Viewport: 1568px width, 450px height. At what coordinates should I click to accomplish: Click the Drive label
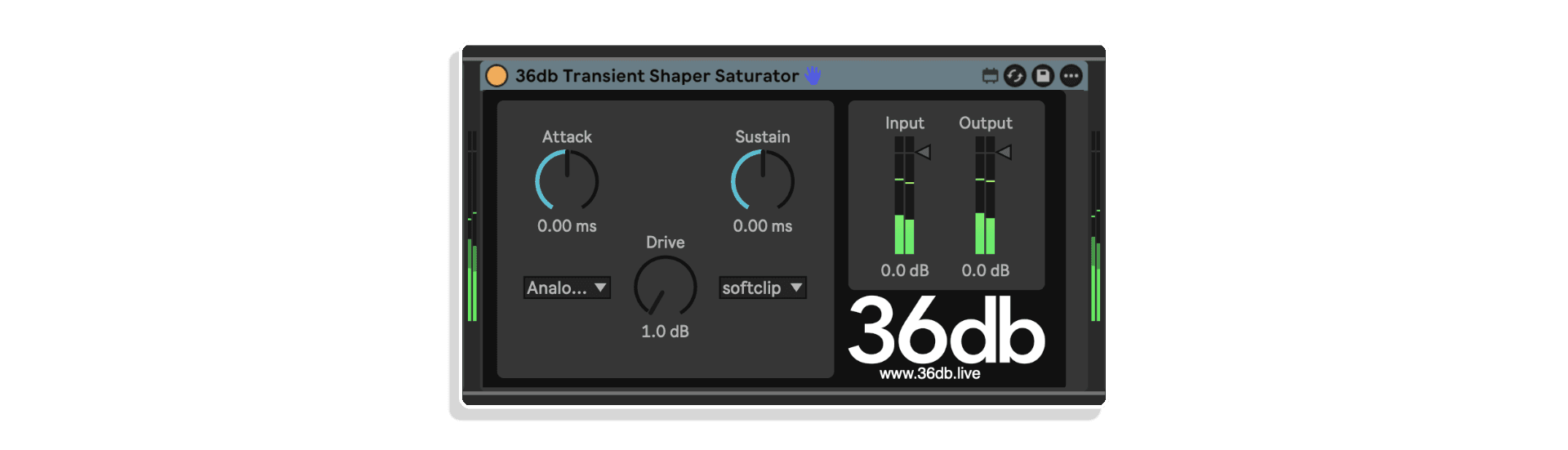click(665, 243)
